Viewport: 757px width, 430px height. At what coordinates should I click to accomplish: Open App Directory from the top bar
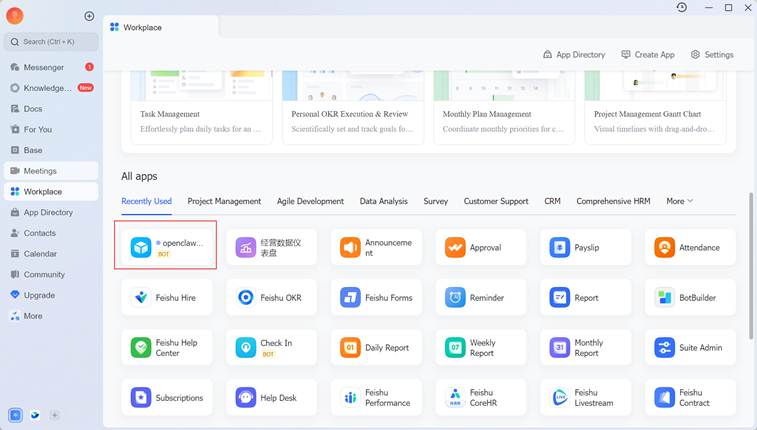(574, 55)
